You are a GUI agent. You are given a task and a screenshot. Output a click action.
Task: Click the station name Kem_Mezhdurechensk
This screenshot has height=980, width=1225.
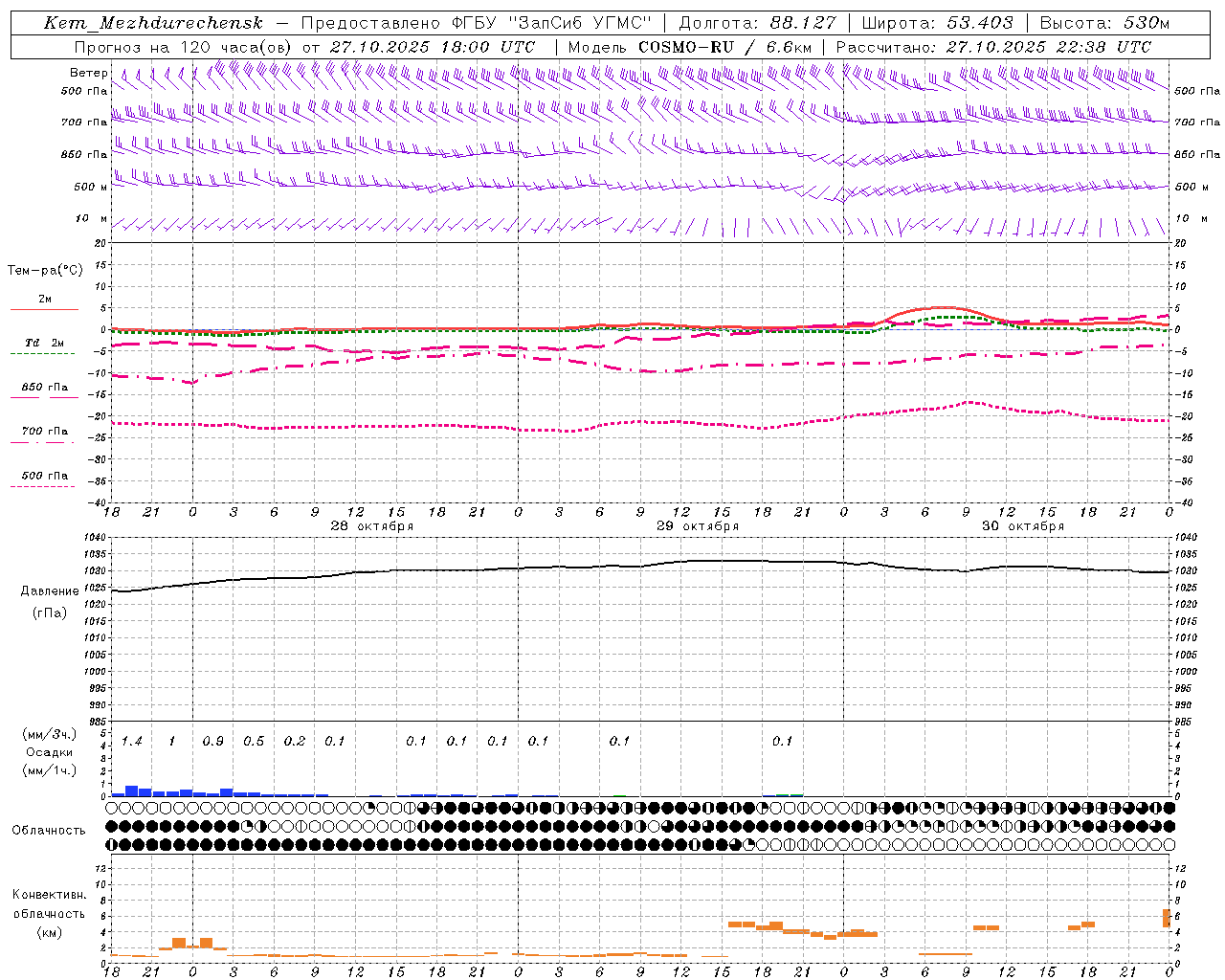pyautogui.click(x=153, y=23)
